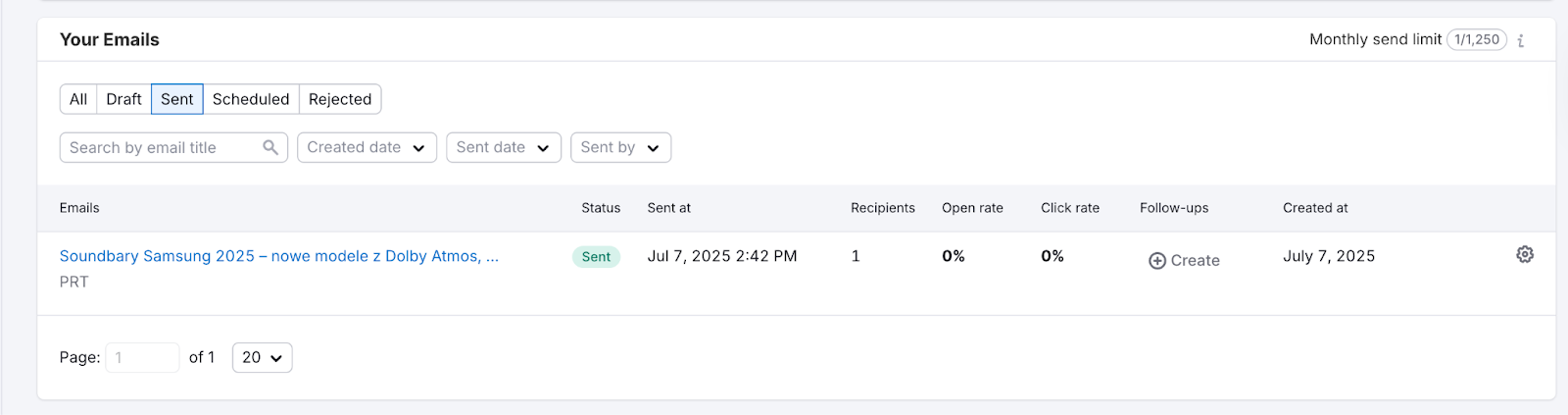This screenshot has width=1568, height=415.
Task: Open the Sent by dropdown
Action: coord(620,147)
